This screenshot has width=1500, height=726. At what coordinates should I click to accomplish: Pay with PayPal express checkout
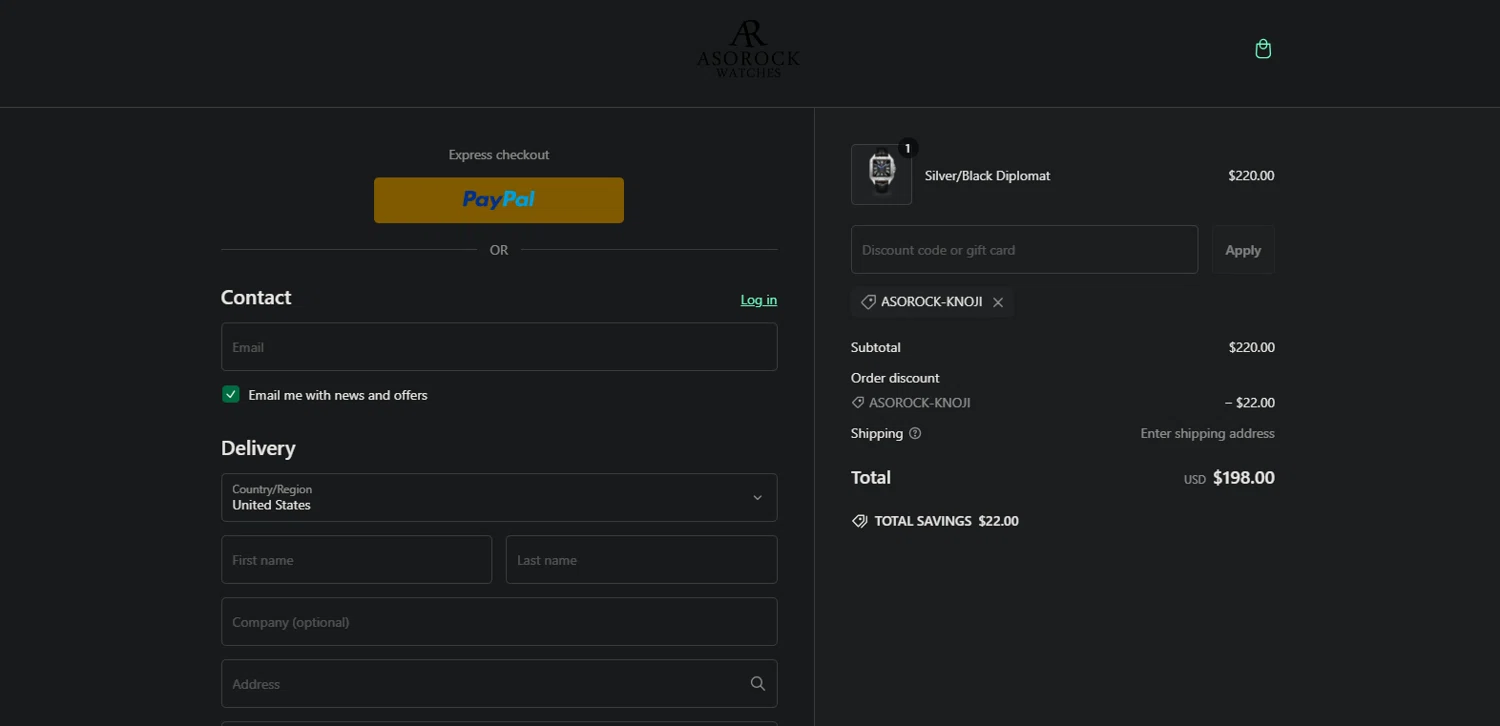click(x=498, y=200)
